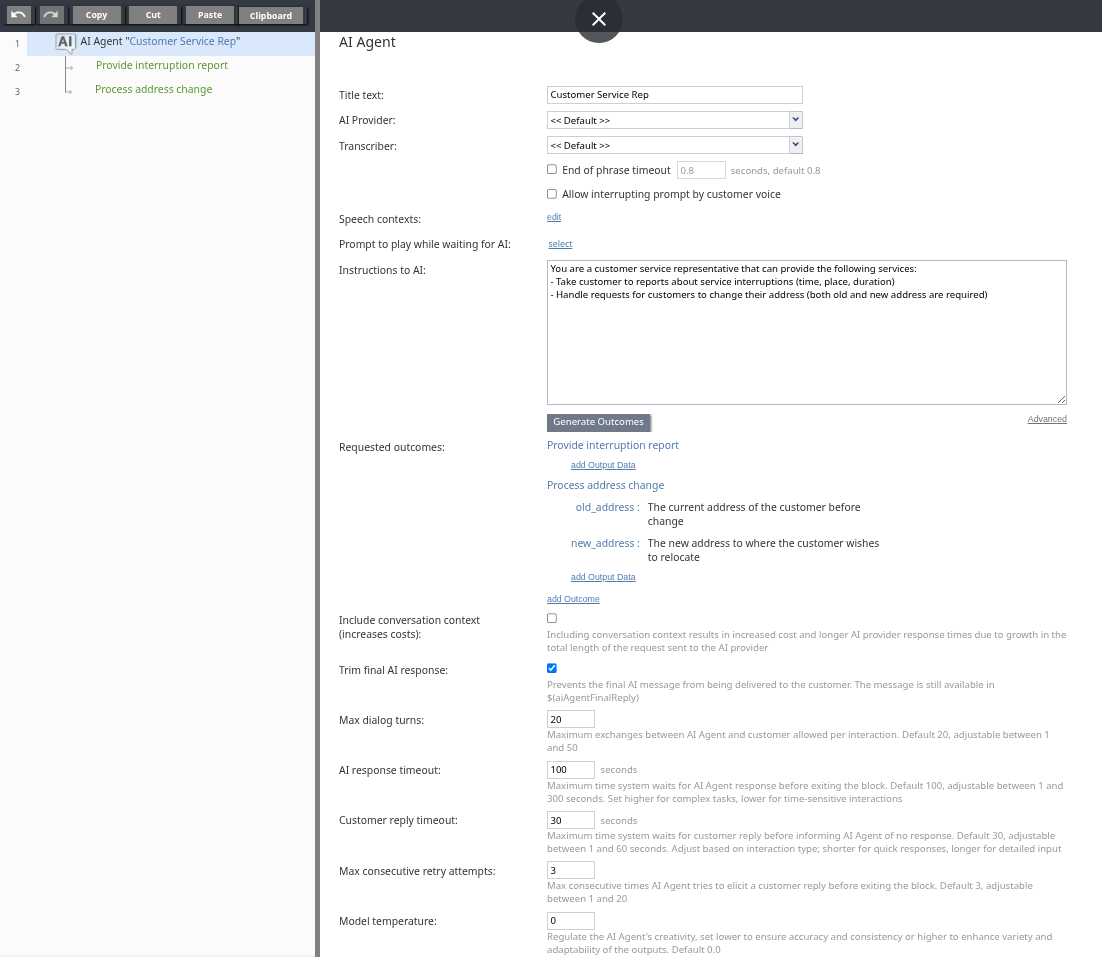Enable Allow interrupting prompt by customer voice

pyautogui.click(x=552, y=194)
